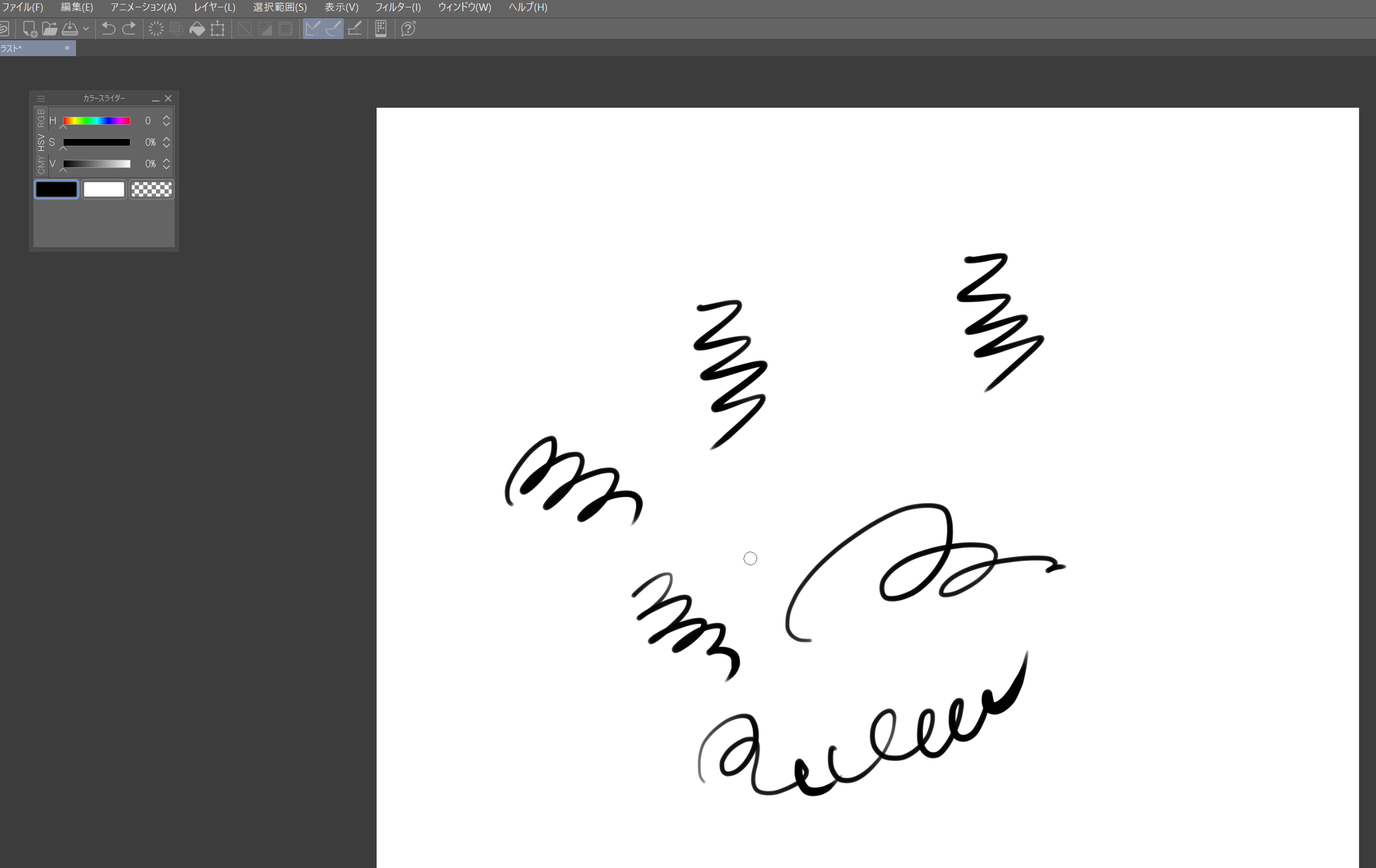This screenshot has width=1376, height=868.
Task: Disable the snap to ruler toggle
Action: 311,28
